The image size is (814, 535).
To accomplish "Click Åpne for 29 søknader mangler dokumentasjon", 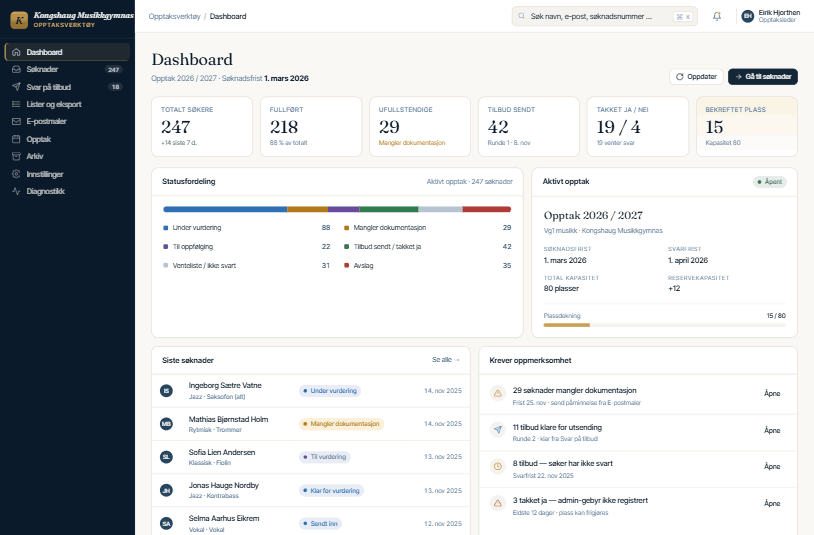I will pos(772,393).
